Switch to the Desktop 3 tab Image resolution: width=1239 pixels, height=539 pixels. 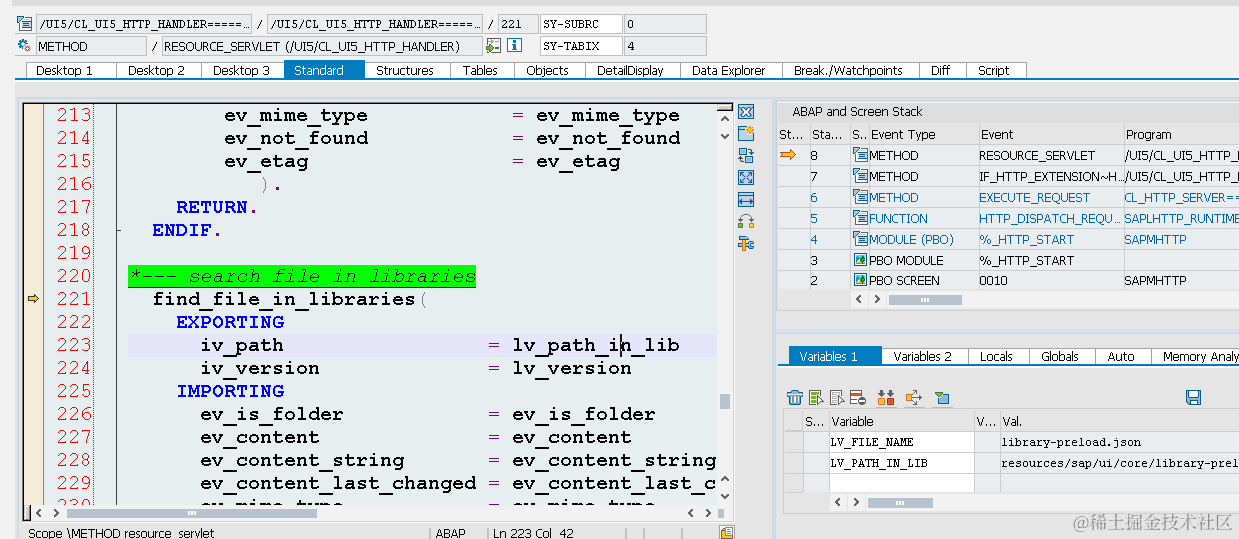point(242,70)
